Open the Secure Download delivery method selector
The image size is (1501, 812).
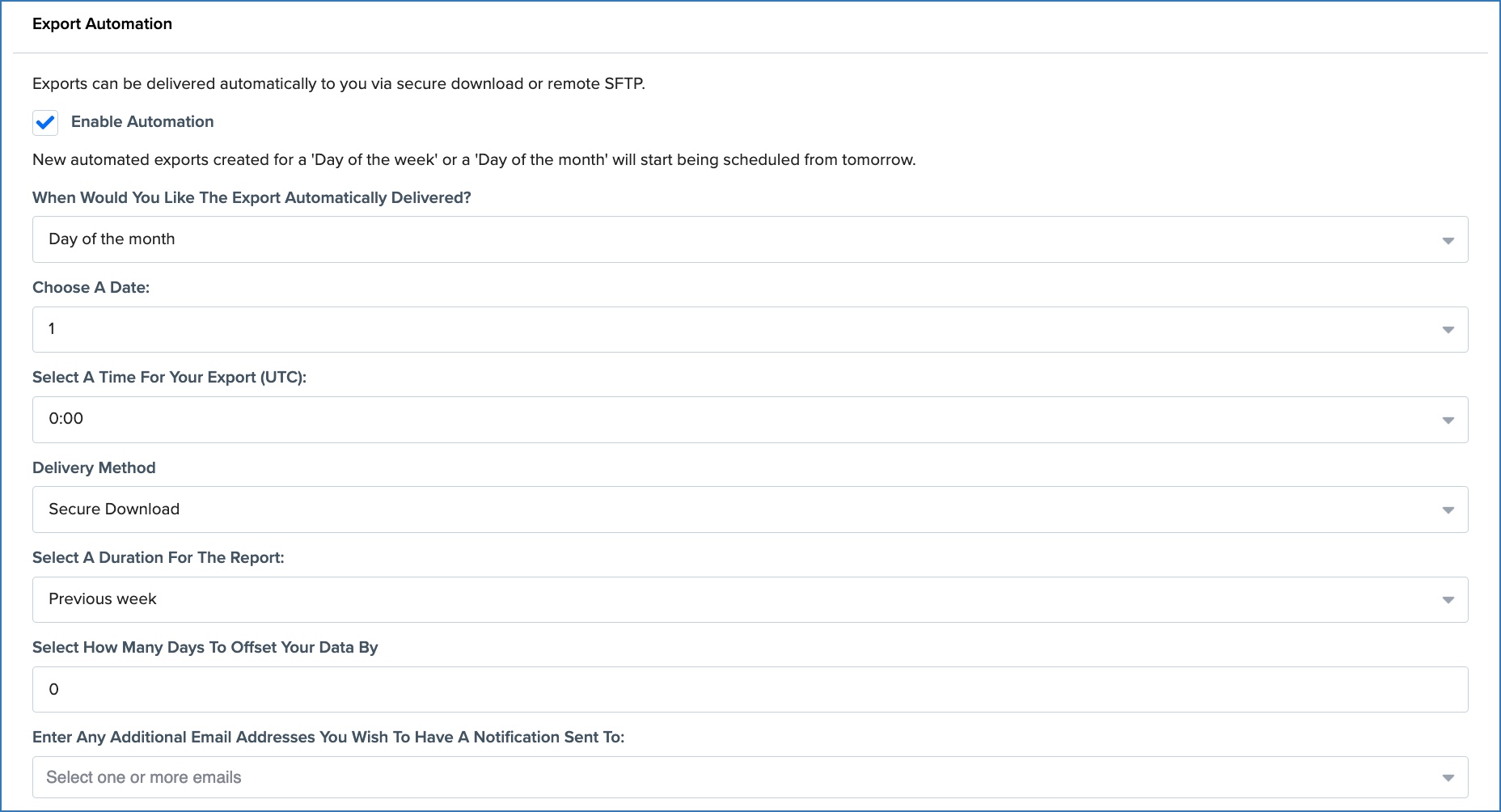(728, 510)
